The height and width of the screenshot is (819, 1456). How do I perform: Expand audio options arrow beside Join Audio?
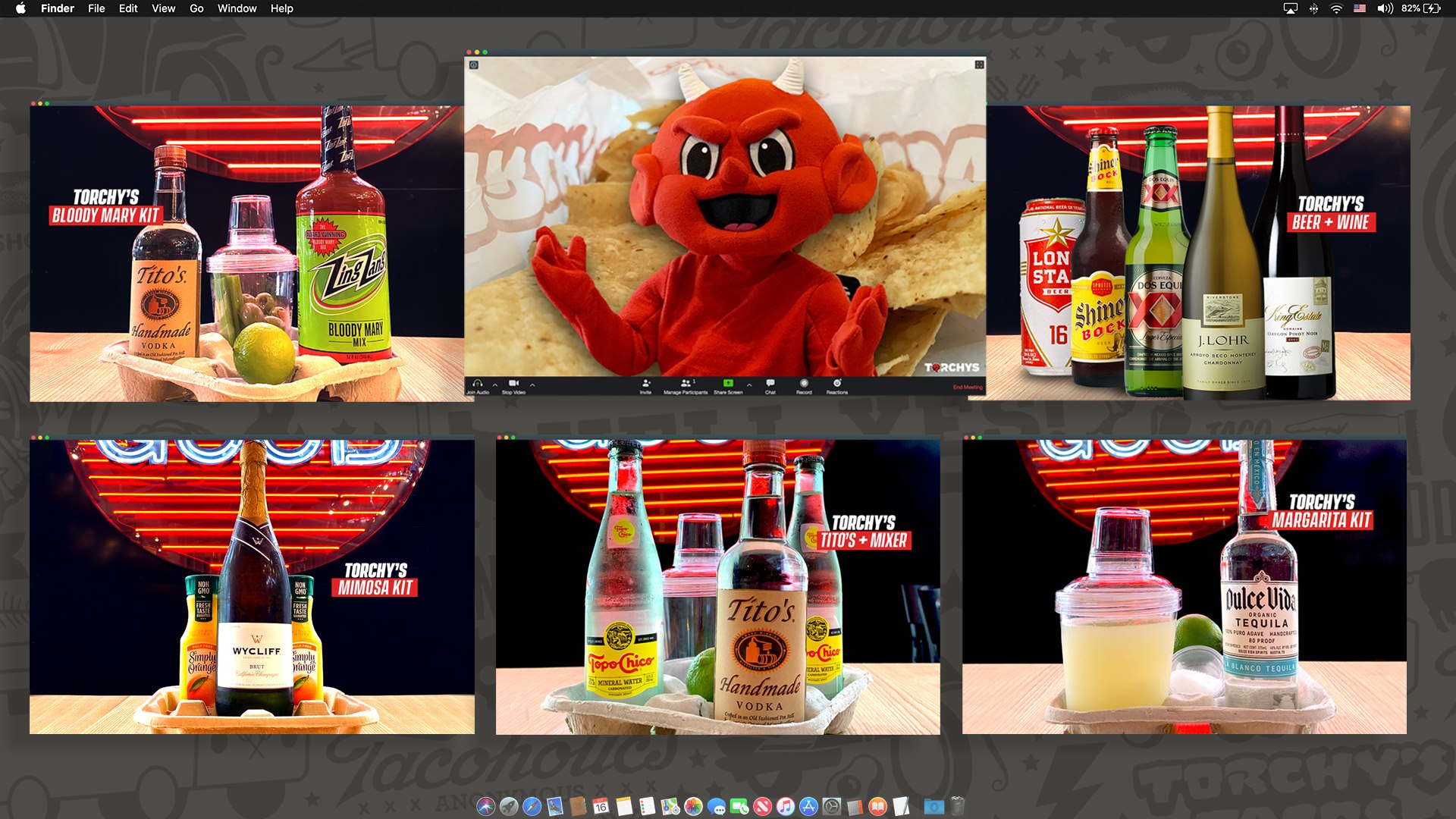tap(495, 385)
